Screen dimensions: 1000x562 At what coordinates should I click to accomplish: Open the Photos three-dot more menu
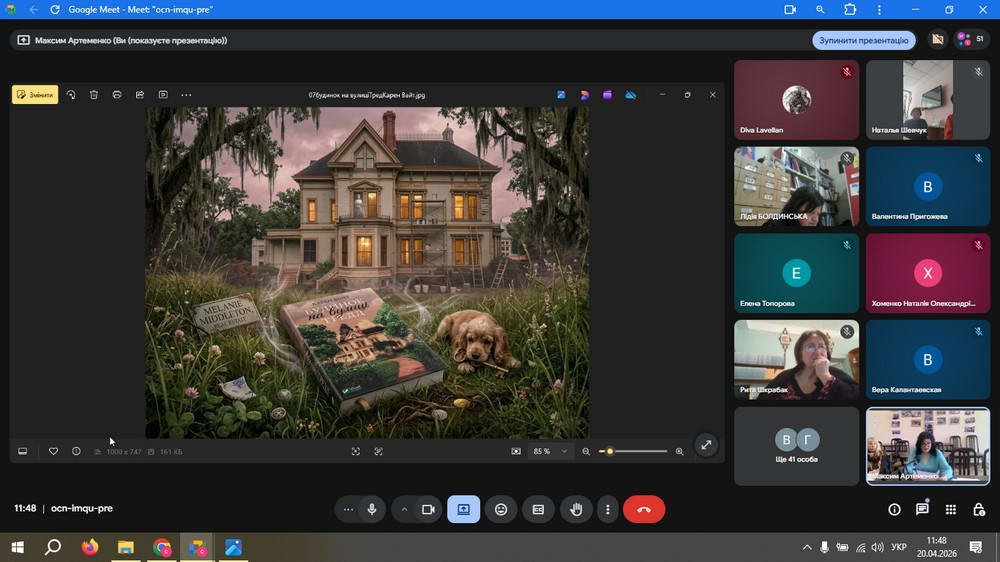click(x=186, y=95)
